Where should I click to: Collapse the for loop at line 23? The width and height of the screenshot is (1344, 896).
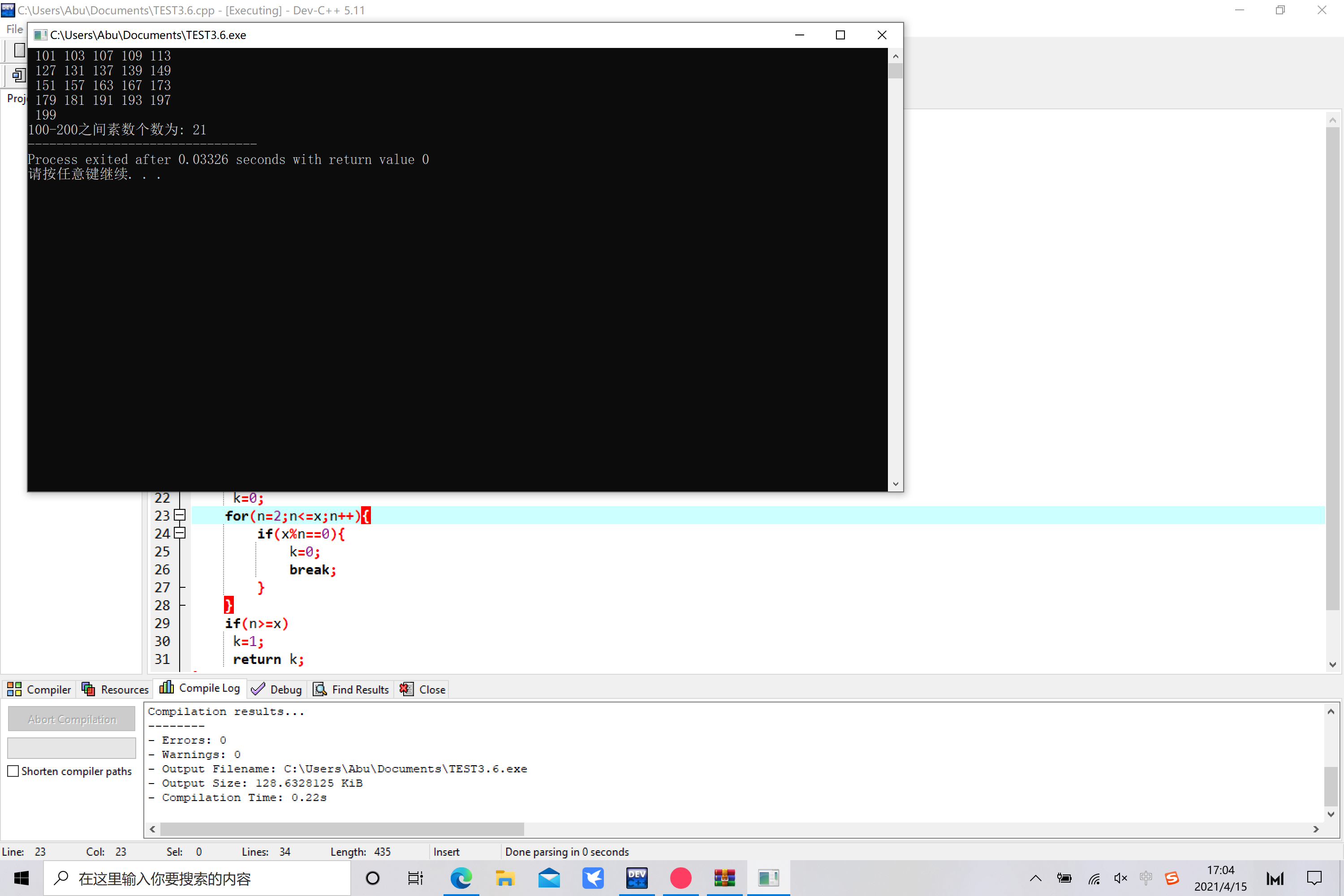(x=180, y=515)
